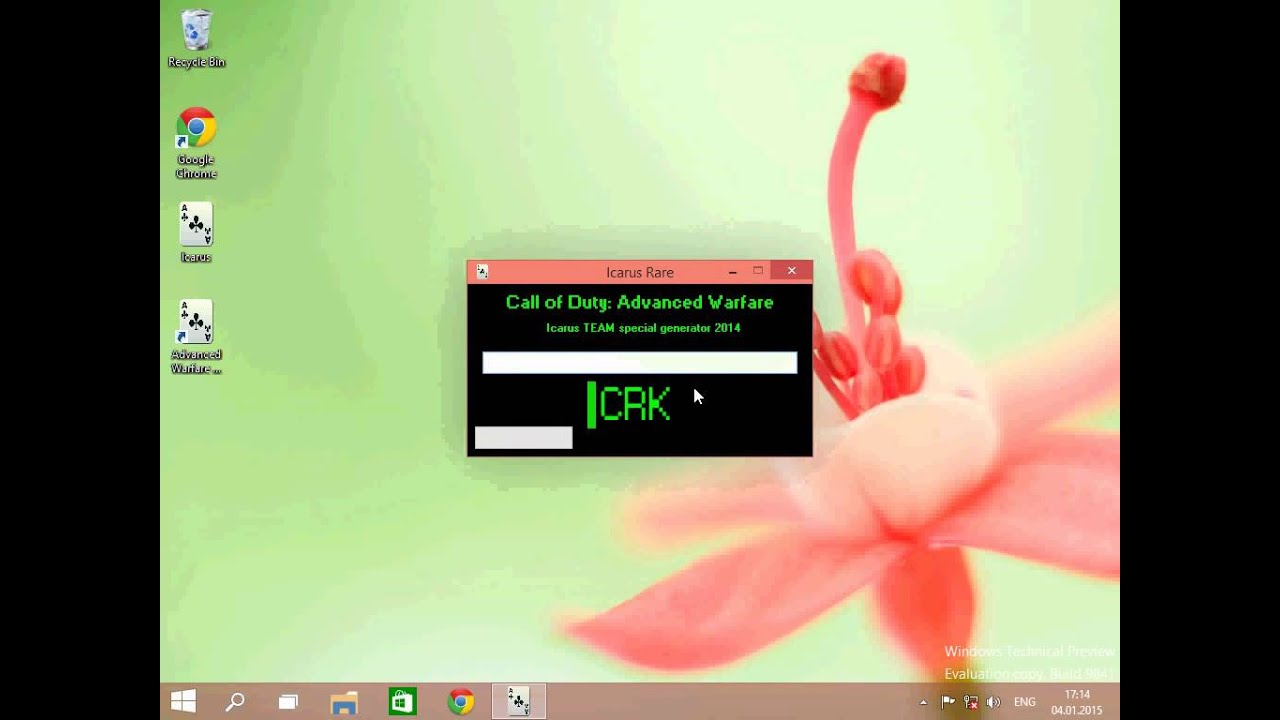Open the network tray icon
The image size is (1280, 720).
click(x=970, y=702)
